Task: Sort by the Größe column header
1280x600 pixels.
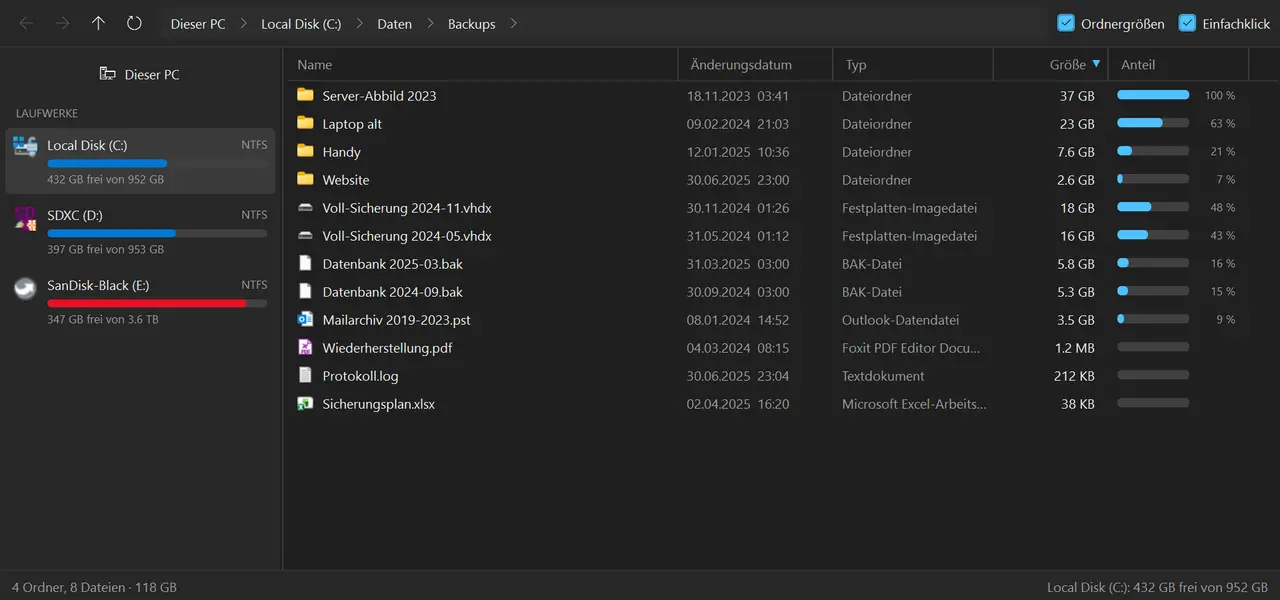Action: tap(1050, 64)
